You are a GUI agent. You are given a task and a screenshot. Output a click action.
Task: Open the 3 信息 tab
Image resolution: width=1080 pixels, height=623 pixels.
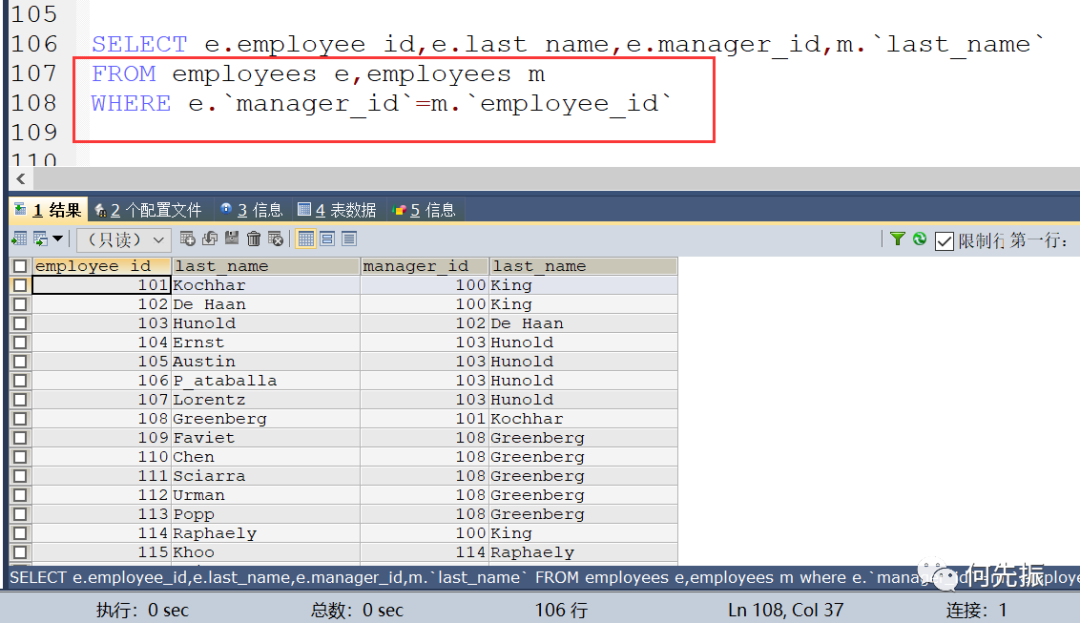(x=251, y=210)
